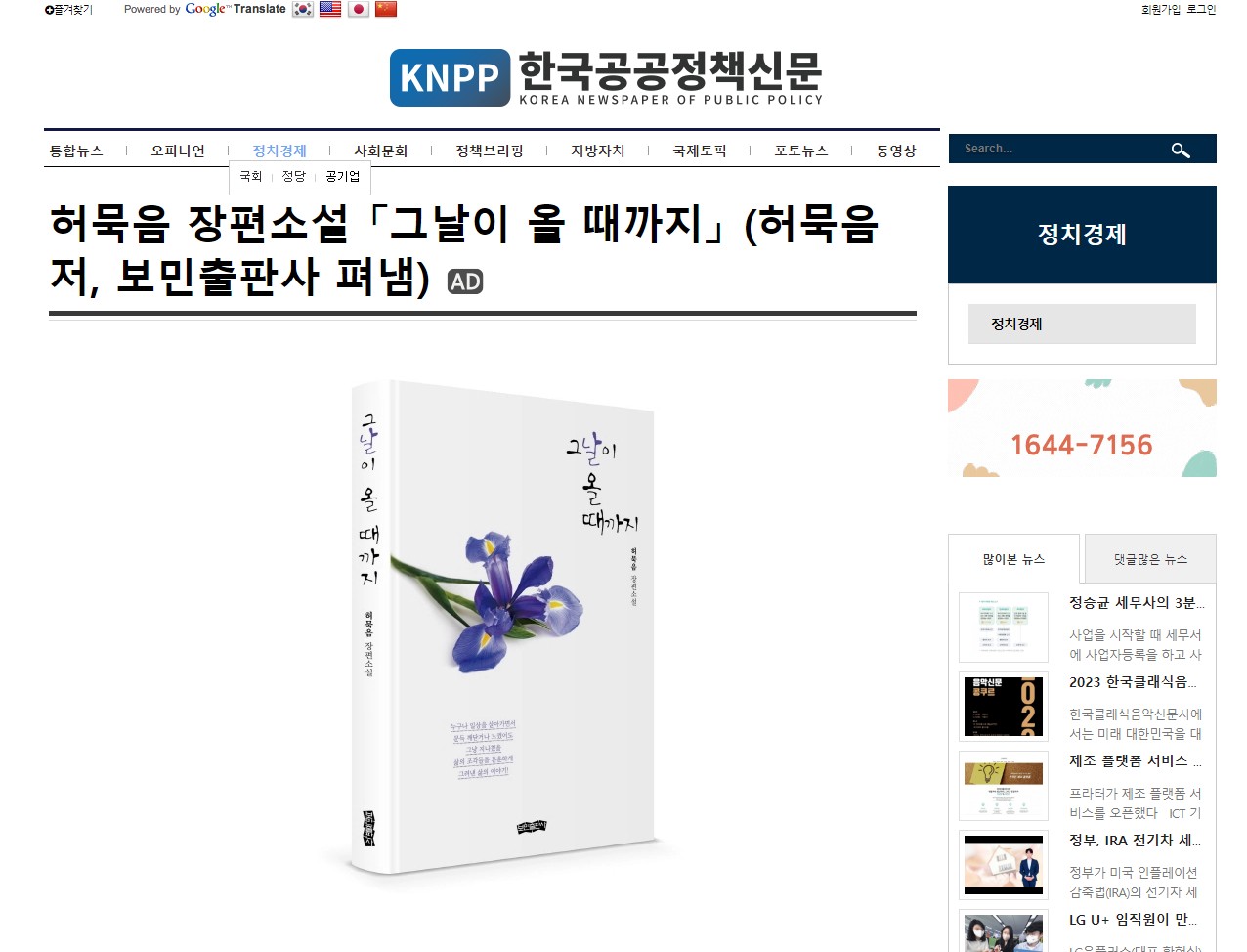Click the 로그인 link
This screenshot has width=1247, height=952.
pyautogui.click(x=1201, y=10)
